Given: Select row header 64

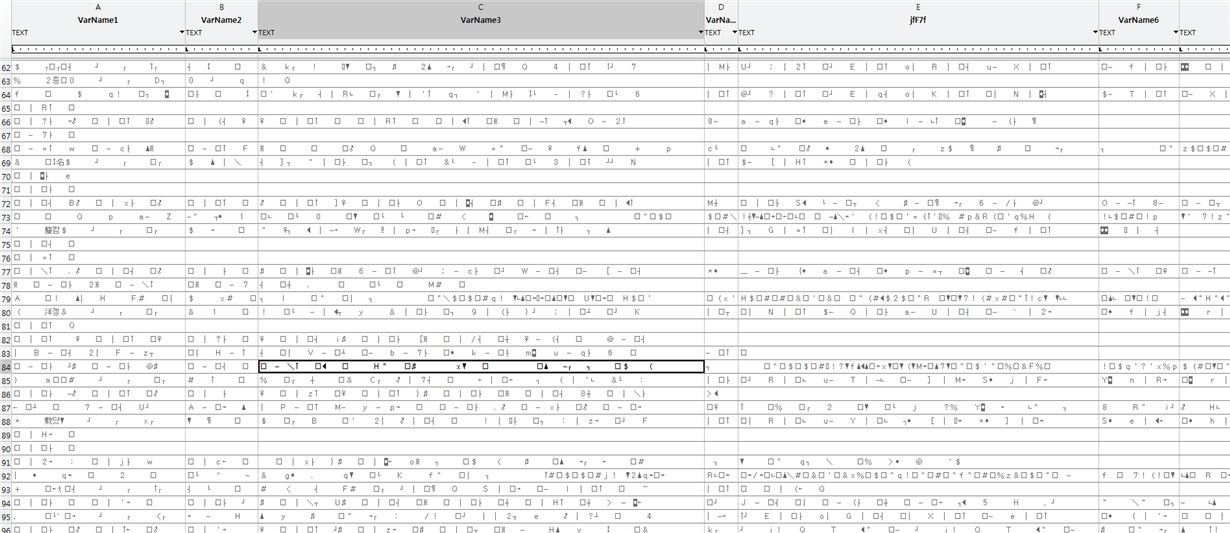Looking at the screenshot, I should (x=5, y=94).
